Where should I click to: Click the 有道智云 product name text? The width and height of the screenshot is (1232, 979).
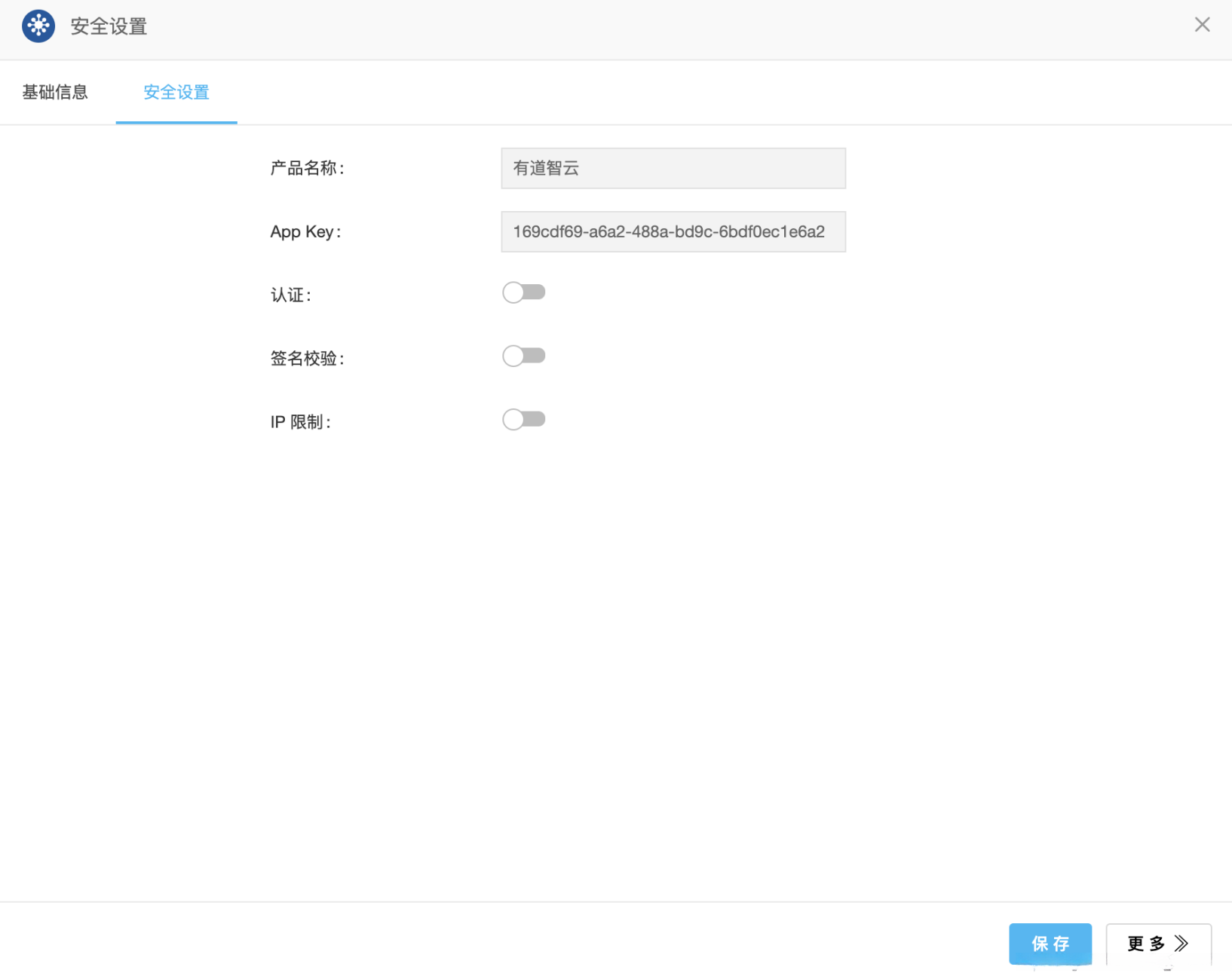(545, 168)
